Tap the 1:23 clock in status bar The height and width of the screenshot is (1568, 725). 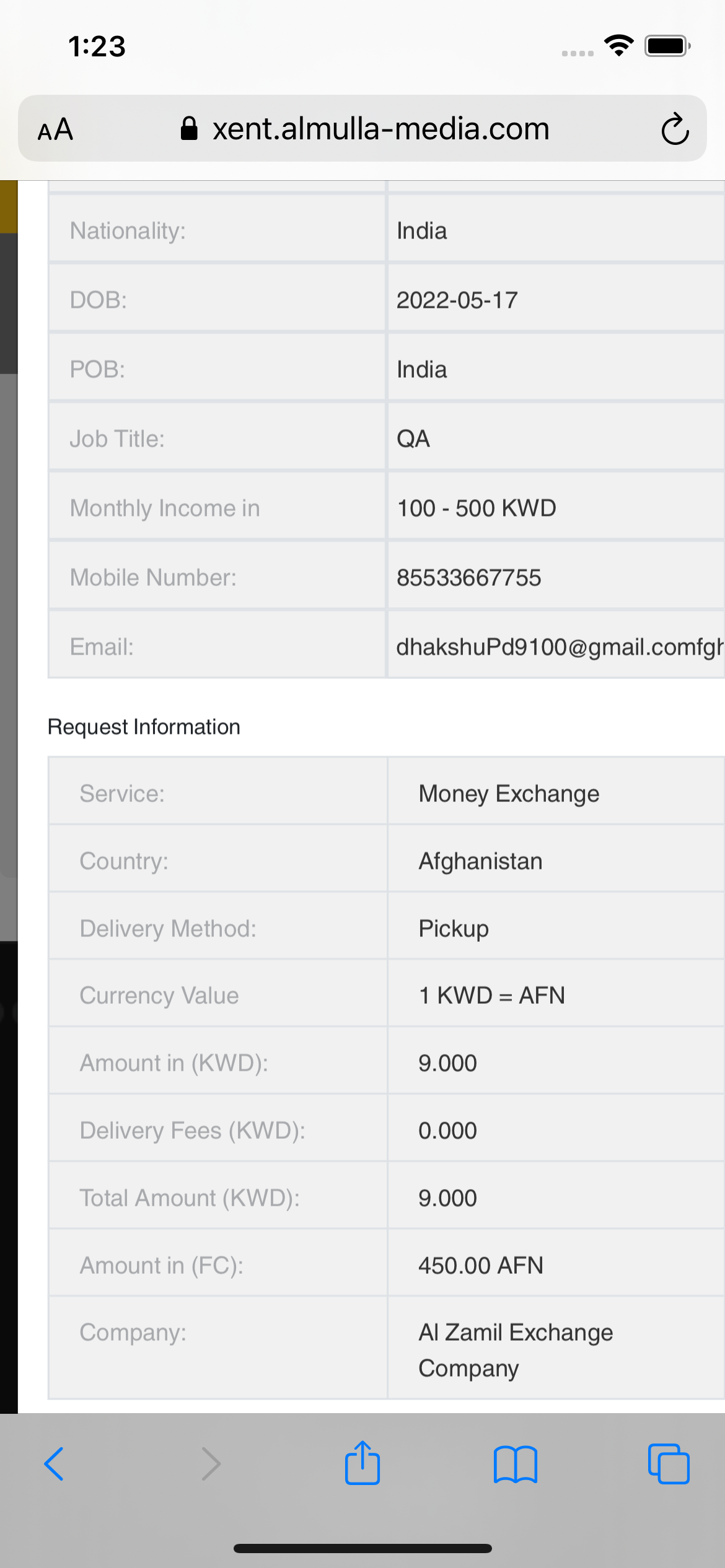(x=97, y=46)
